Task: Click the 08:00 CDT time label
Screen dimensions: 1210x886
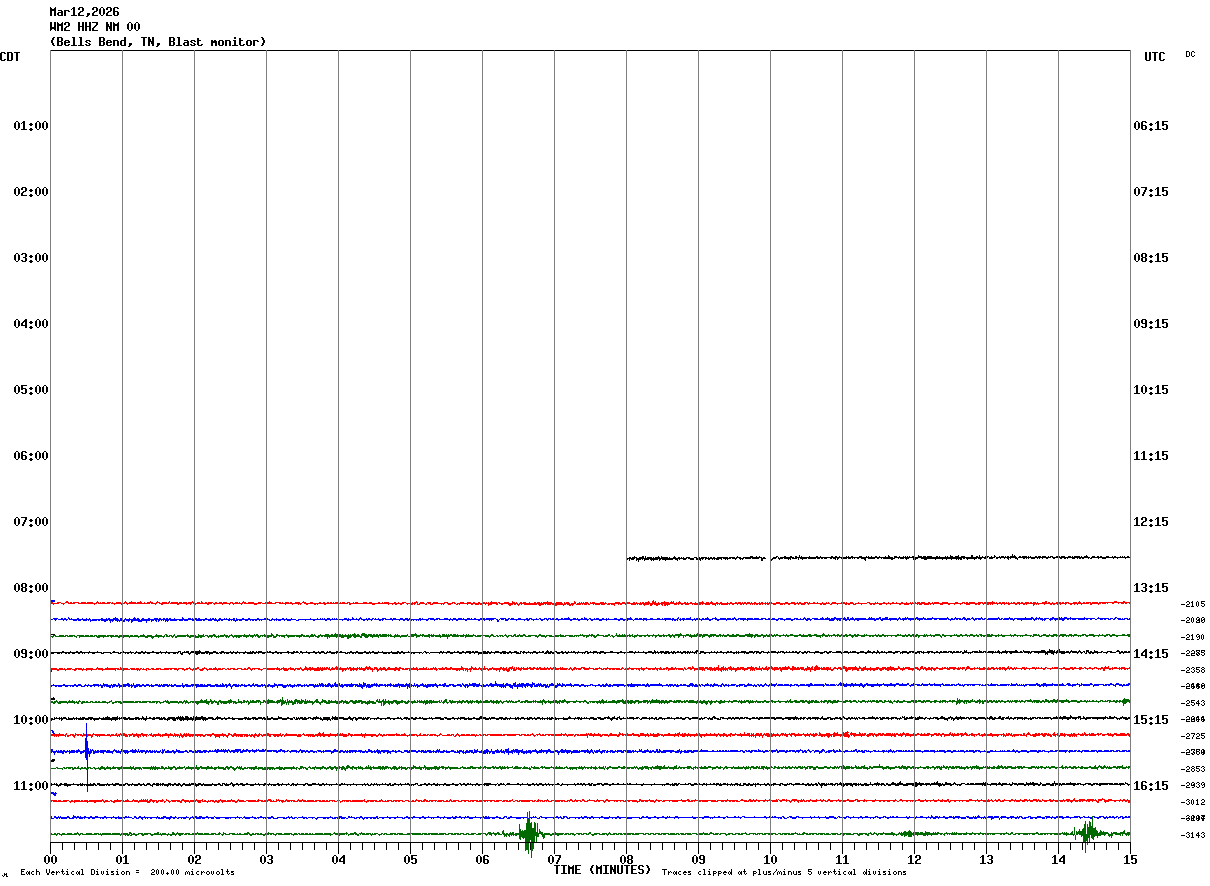Action: (x=31, y=588)
